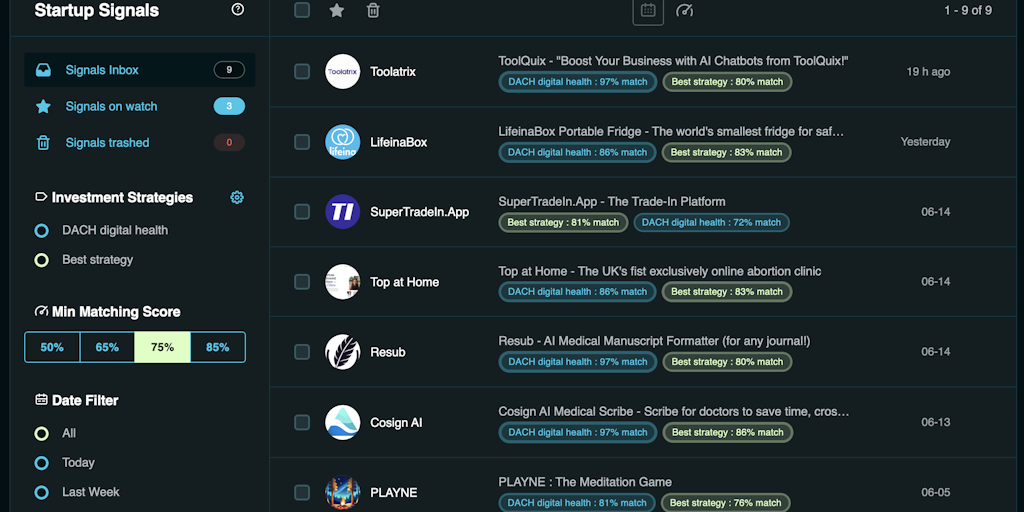Screen dimensions: 1024x512
Task: Open the Startup Signals help icon
Action: click(238, 9)
